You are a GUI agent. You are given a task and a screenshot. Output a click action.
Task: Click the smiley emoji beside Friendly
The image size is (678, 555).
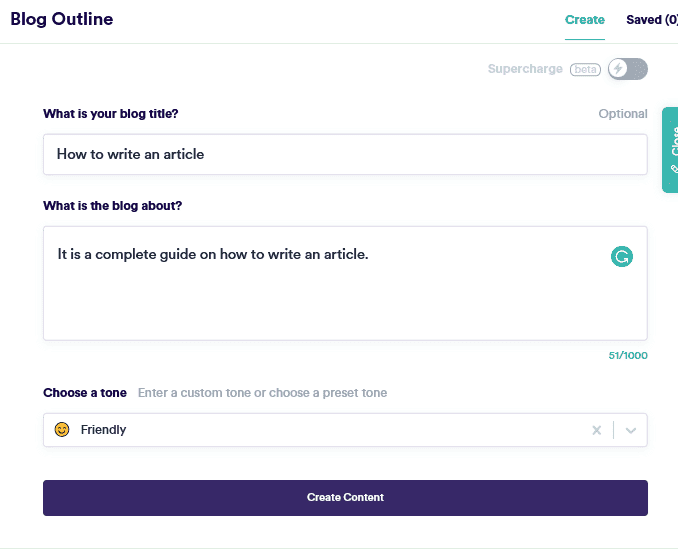[62, 430]
